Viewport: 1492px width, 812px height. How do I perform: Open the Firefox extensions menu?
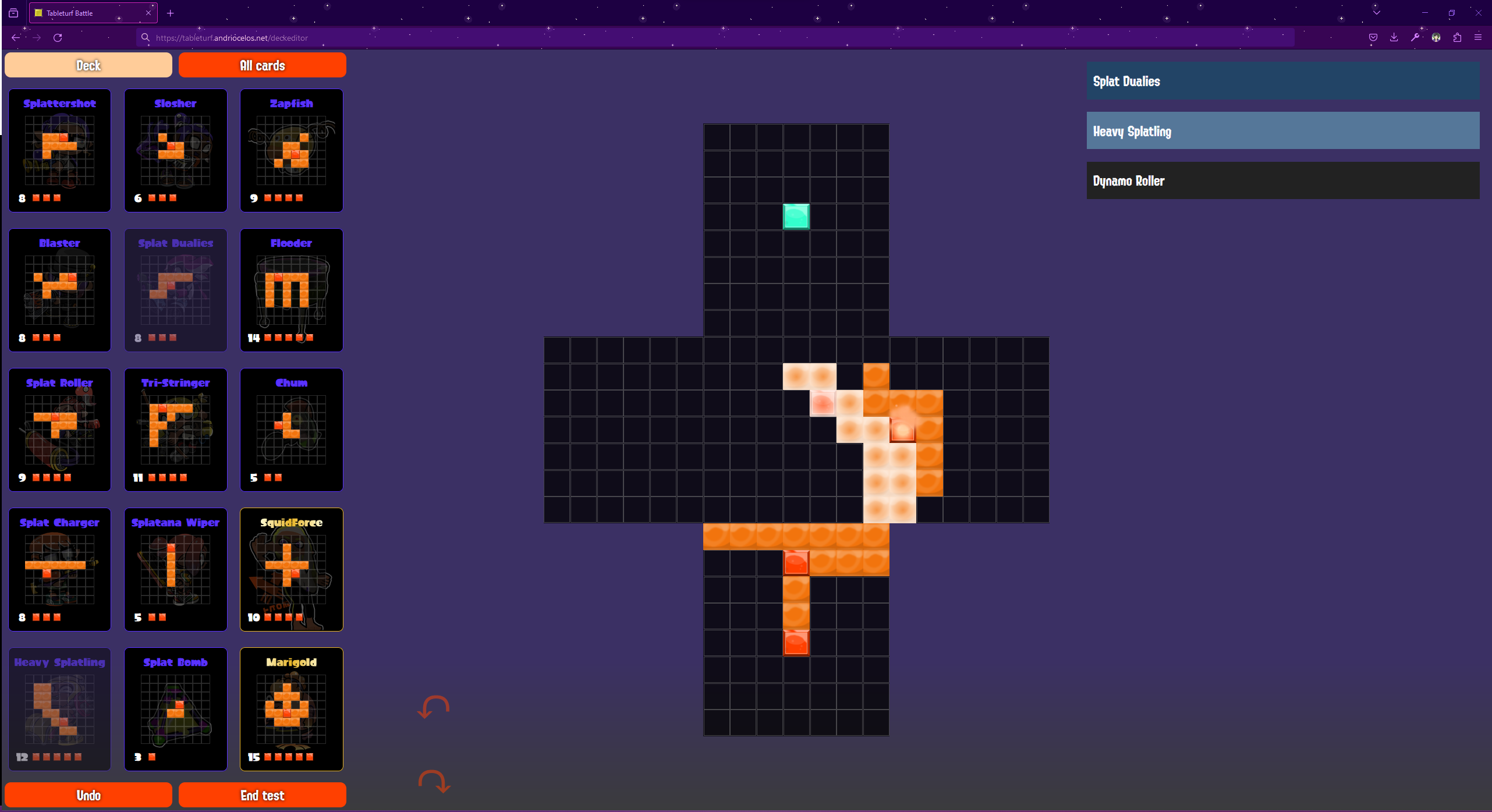1458,37
